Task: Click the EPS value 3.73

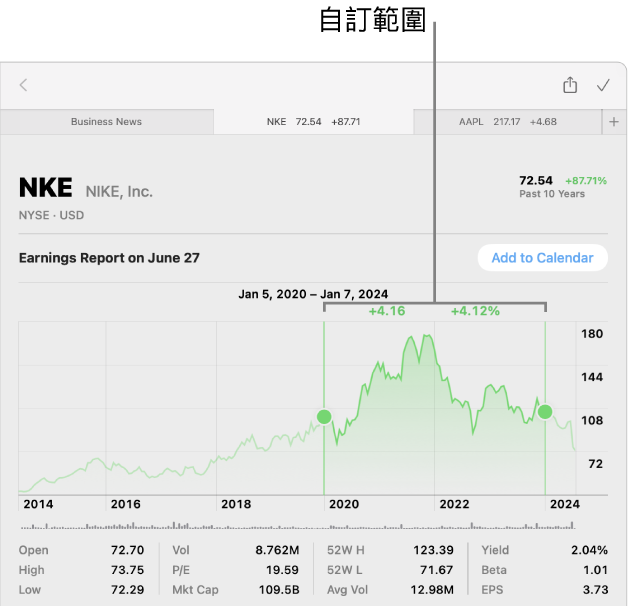Action: click(x=595, y=590)
